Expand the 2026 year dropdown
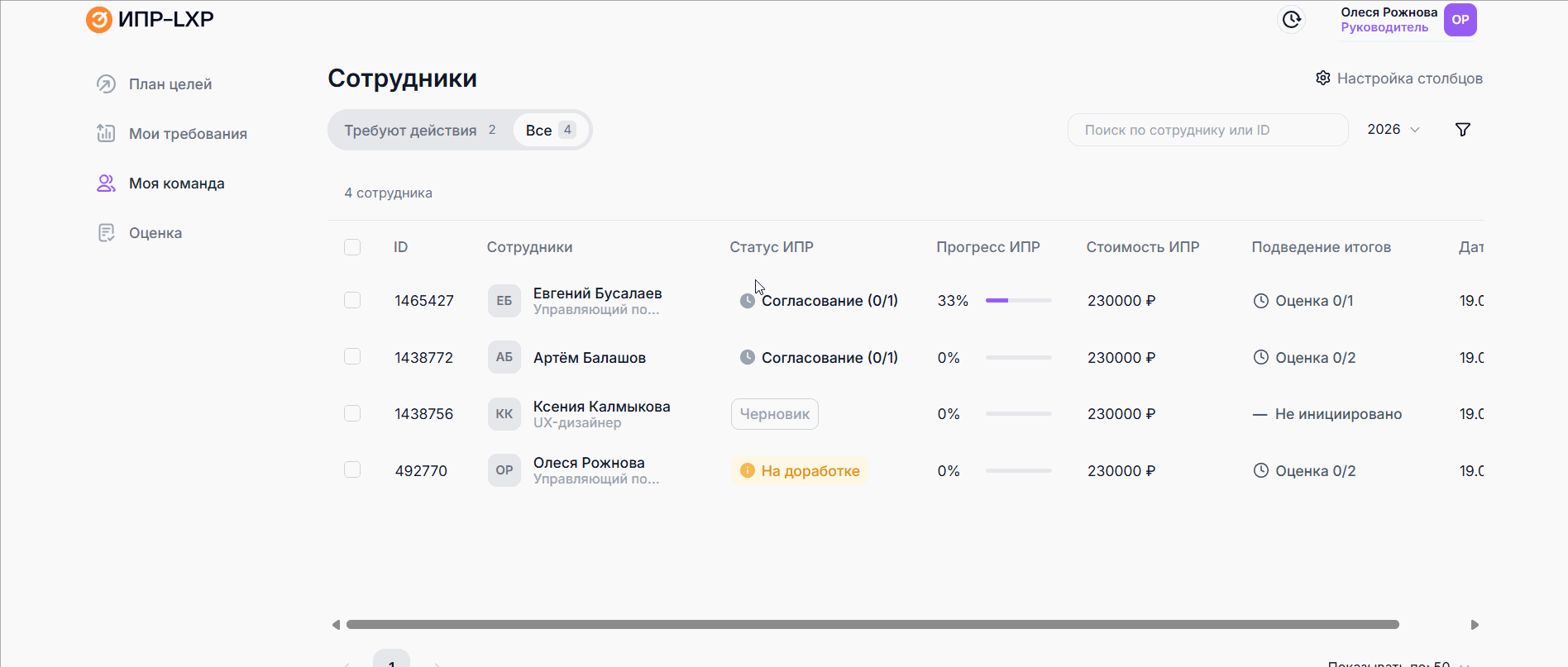This screenshot has width=1568, height=667. tap(1393, 130)
